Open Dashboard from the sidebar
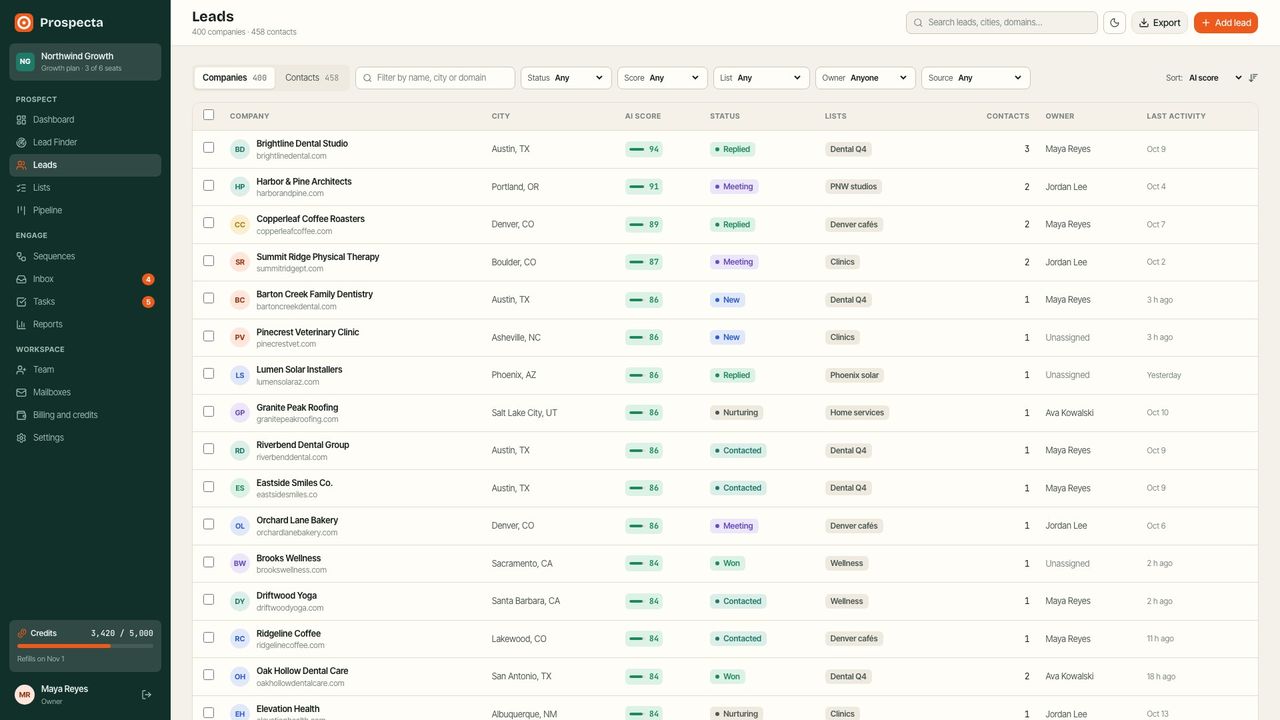The height and width of the screenshot is (720, 1280). tap(85, 120)
